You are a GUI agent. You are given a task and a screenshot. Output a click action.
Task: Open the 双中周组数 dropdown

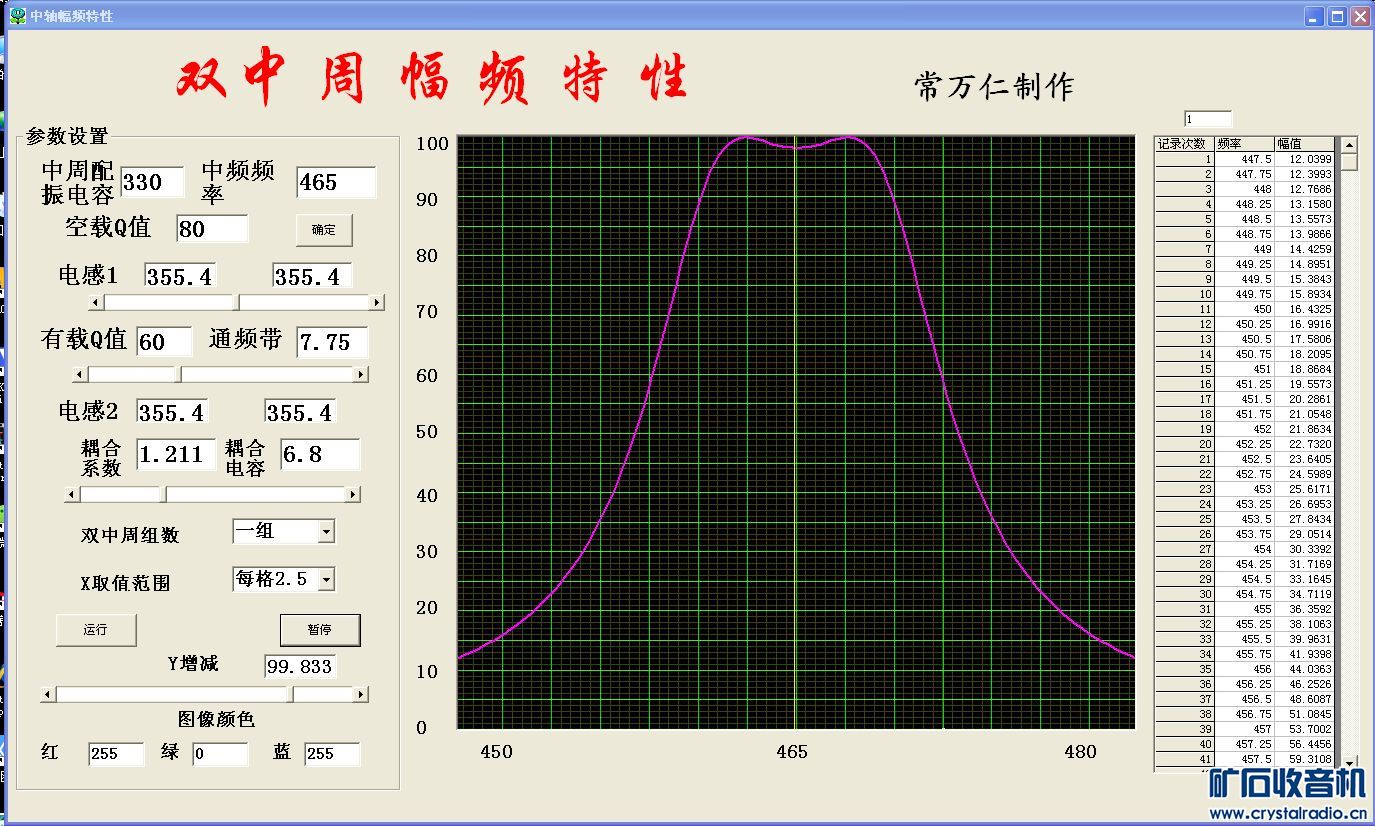point(326,532)
